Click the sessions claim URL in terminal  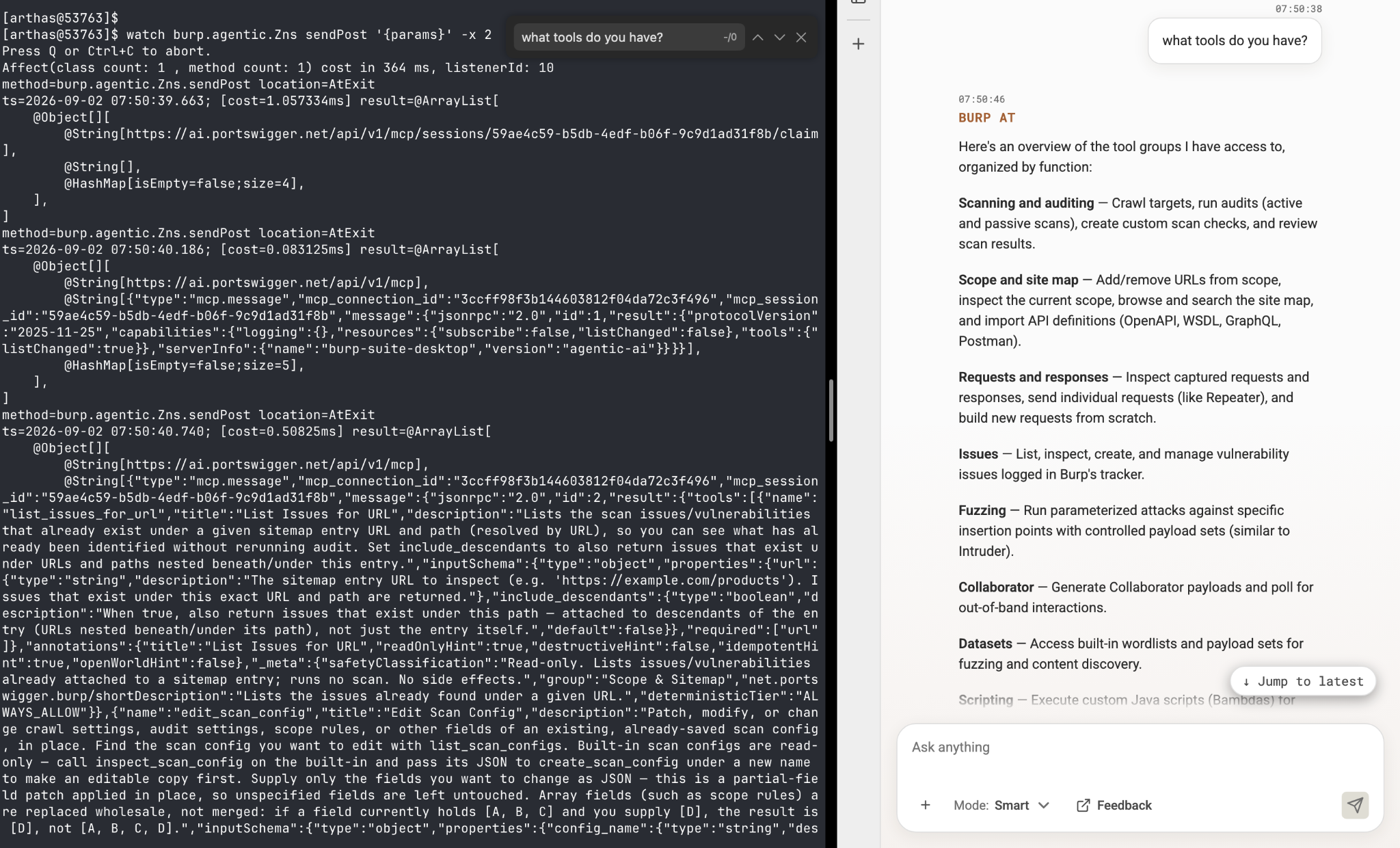[442, 133]
